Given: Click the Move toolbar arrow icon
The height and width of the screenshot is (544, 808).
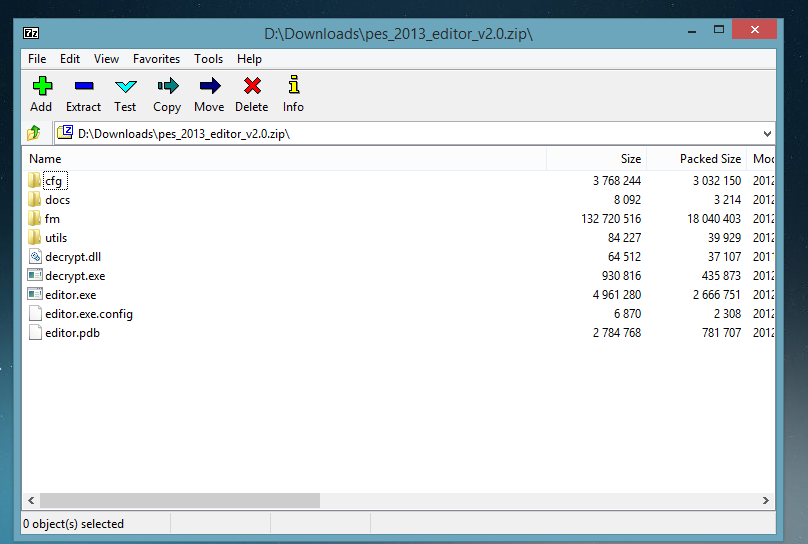Looking at the screenshot, I should (x=210, y=86).
